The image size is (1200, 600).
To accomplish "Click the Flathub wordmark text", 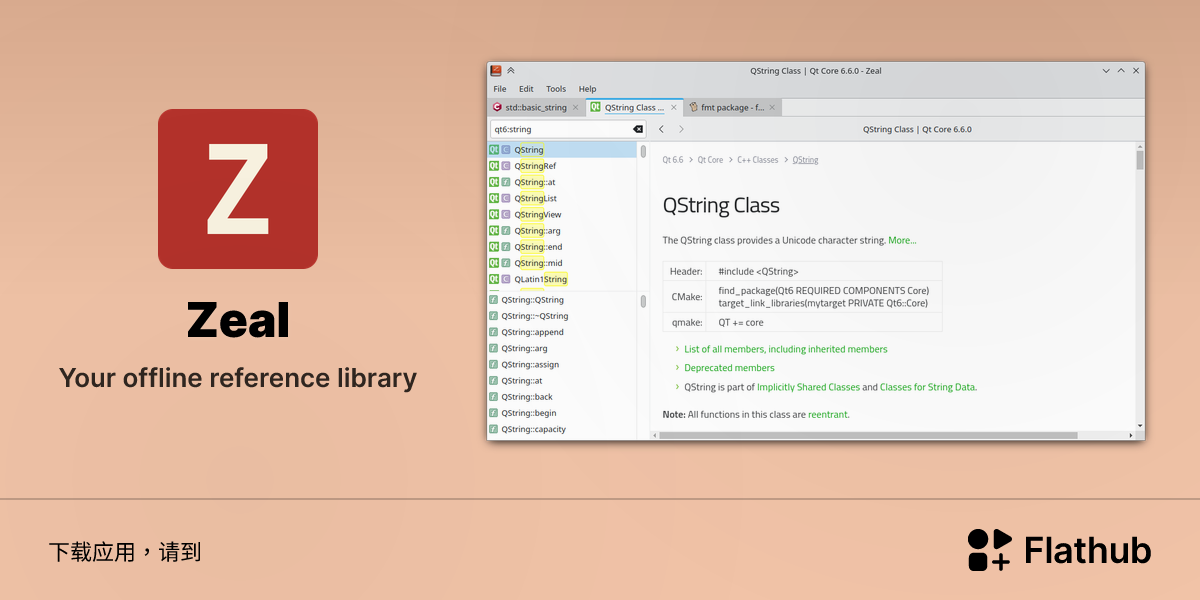I will 1088,550.
